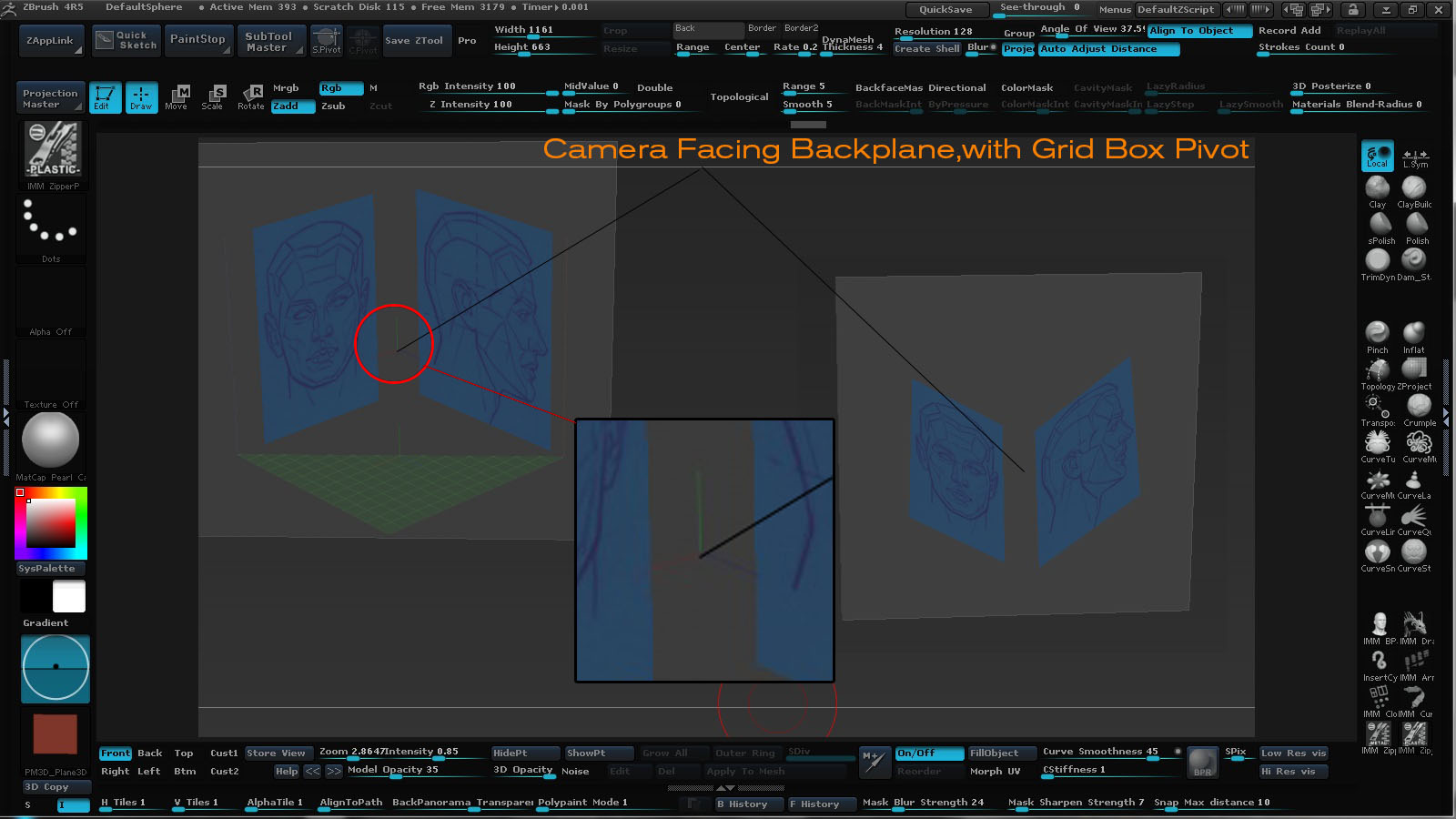Open the DefaultZScript menu
The width and height of the screenshot is (1456, 819).
coord(1176,9)
